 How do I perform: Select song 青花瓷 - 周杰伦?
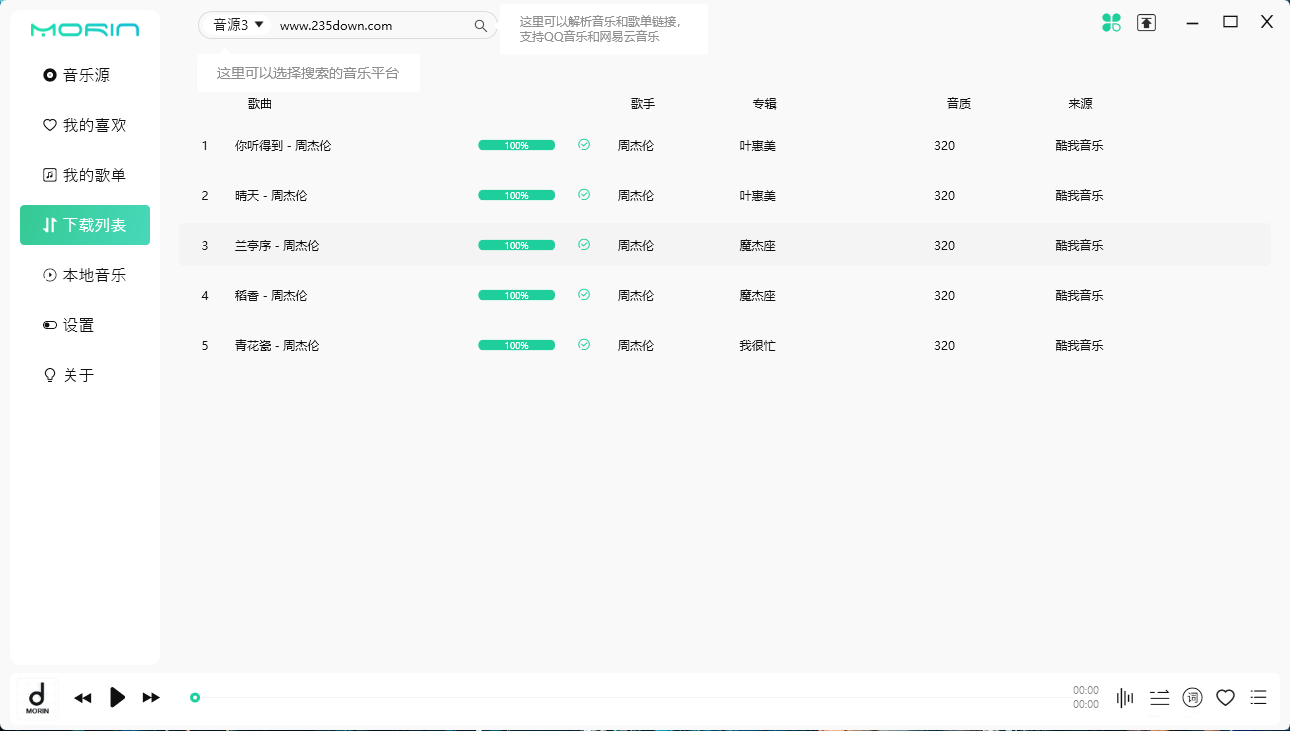[277, 346]
